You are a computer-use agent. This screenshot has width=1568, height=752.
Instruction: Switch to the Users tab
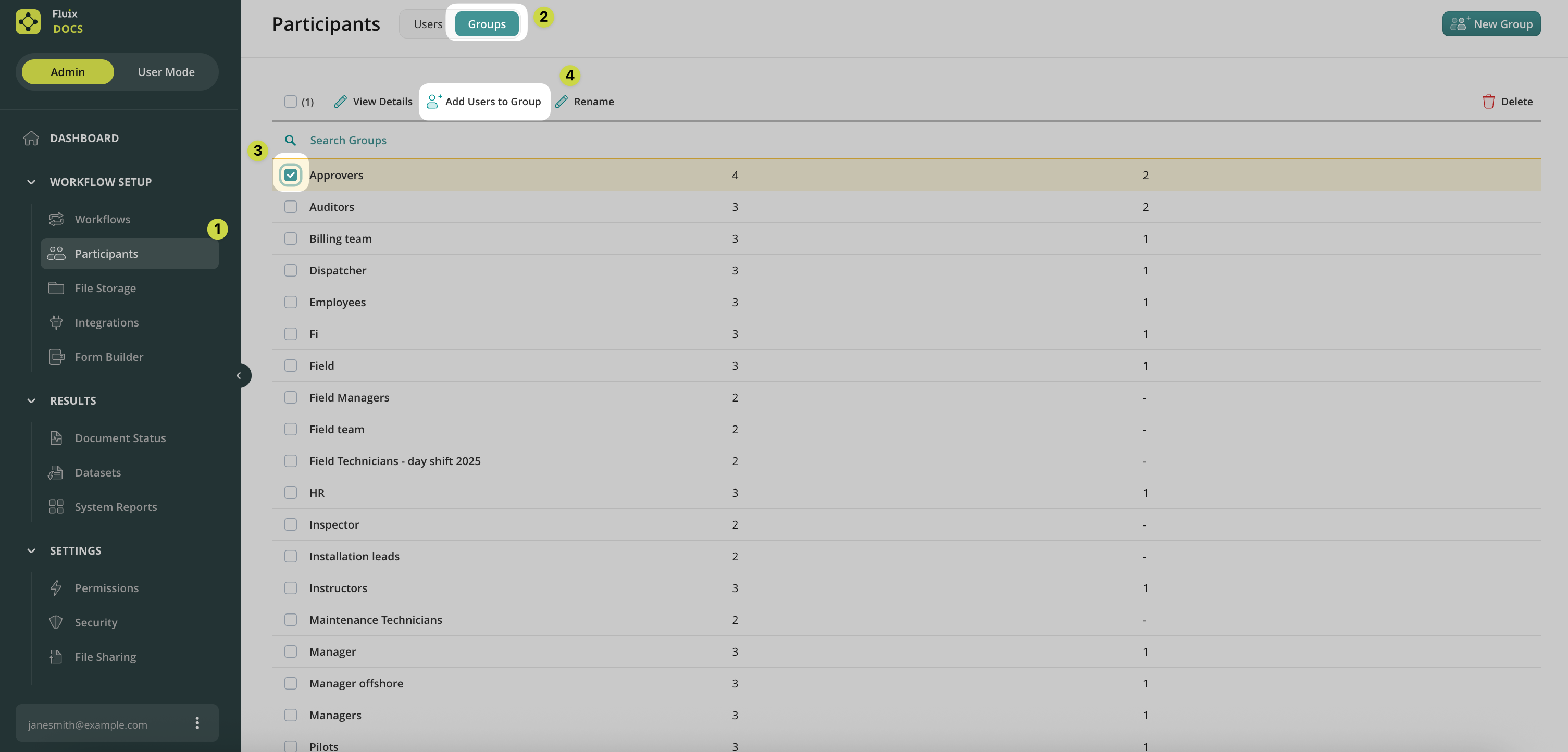[427, 24]
